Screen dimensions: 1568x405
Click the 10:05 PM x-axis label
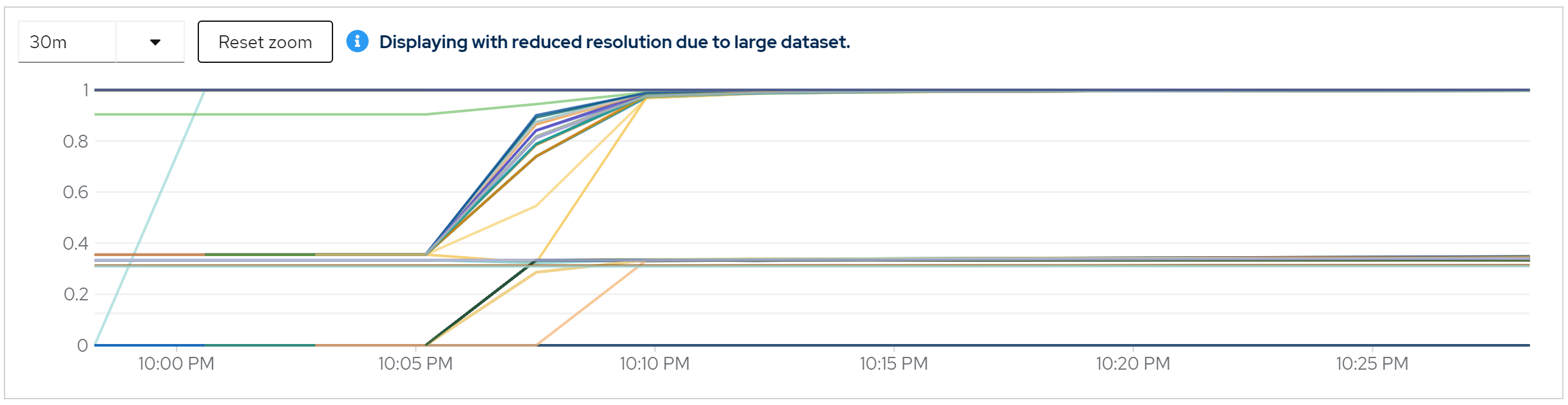click(x=415, y=364)
